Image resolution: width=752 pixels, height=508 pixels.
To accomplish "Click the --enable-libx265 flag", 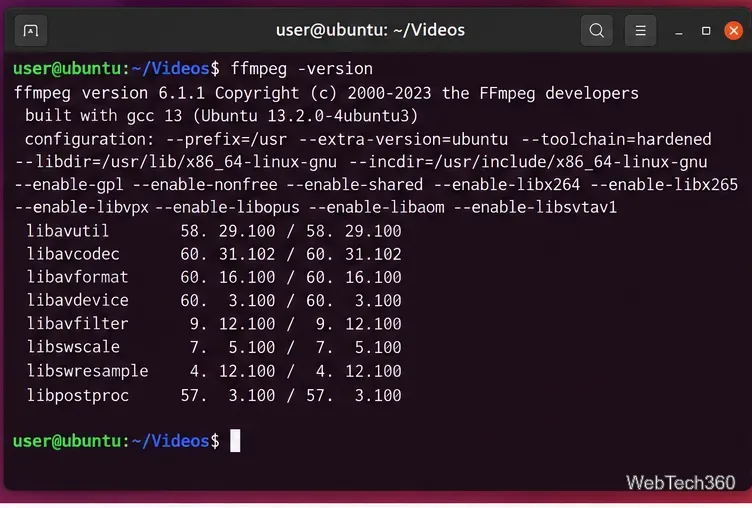I will pos(664,185).
